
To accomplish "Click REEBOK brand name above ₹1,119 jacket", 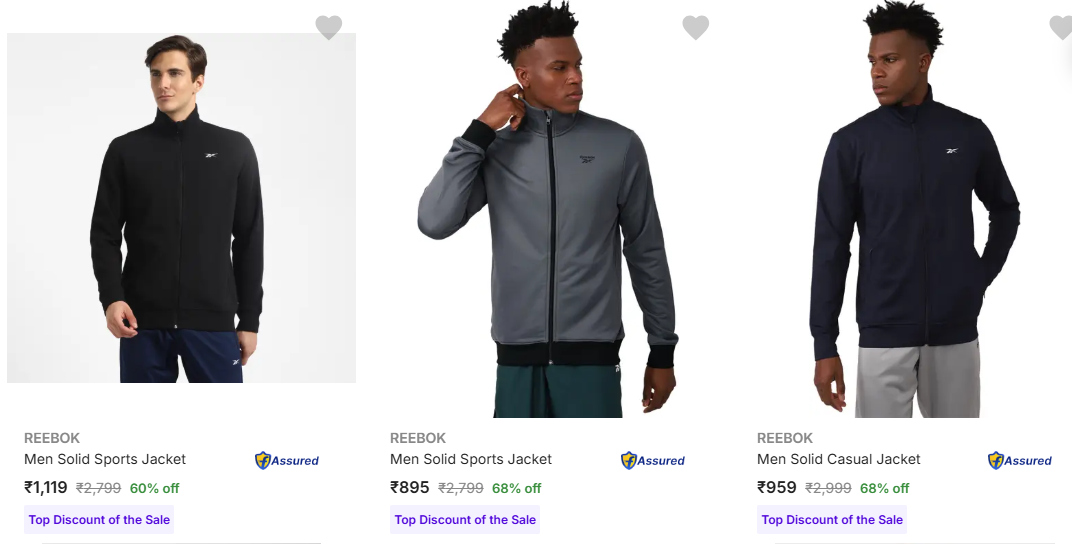I will (52, 438).
